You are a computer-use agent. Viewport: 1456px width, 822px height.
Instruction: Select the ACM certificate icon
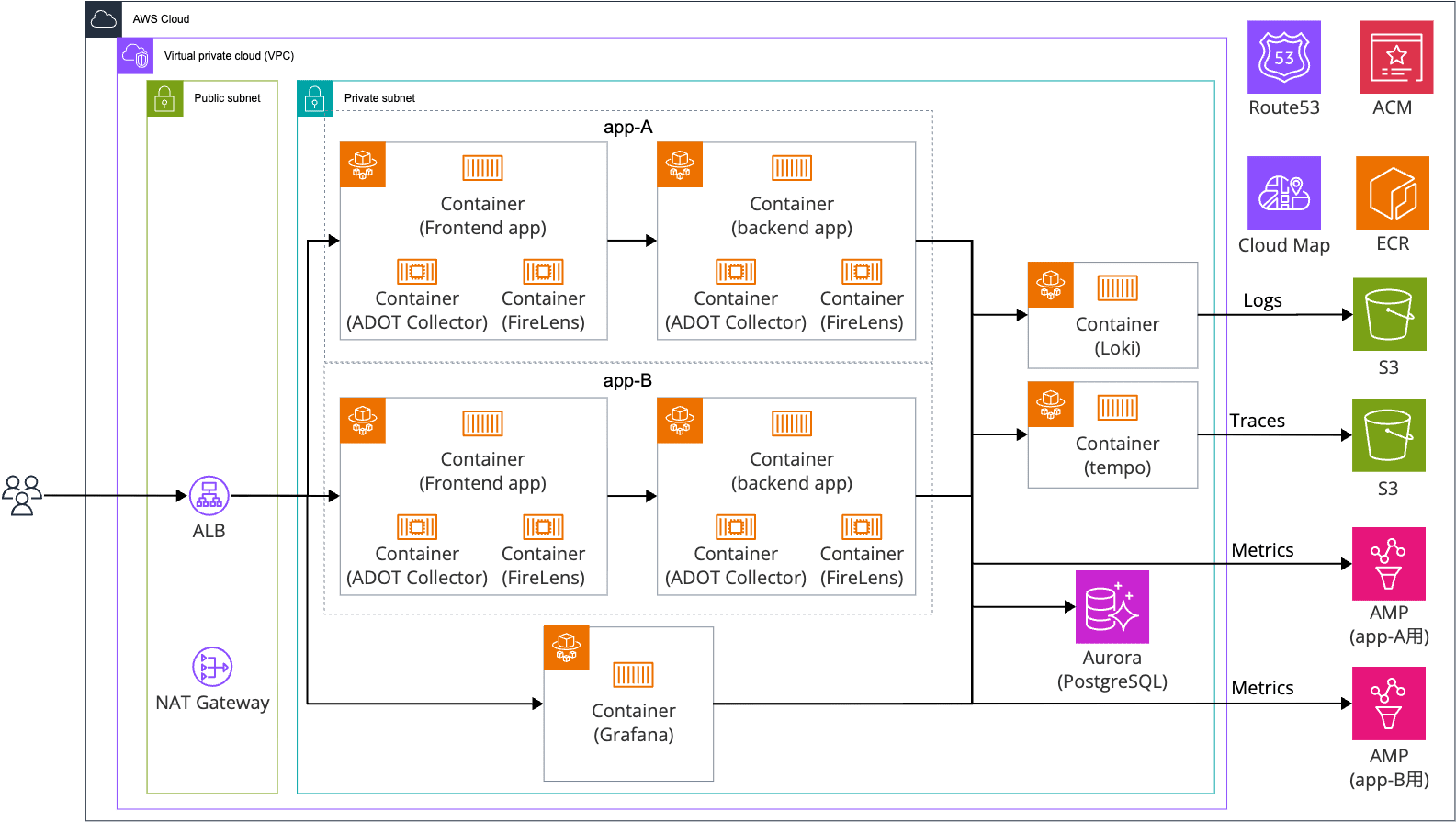coord(1396,57)
